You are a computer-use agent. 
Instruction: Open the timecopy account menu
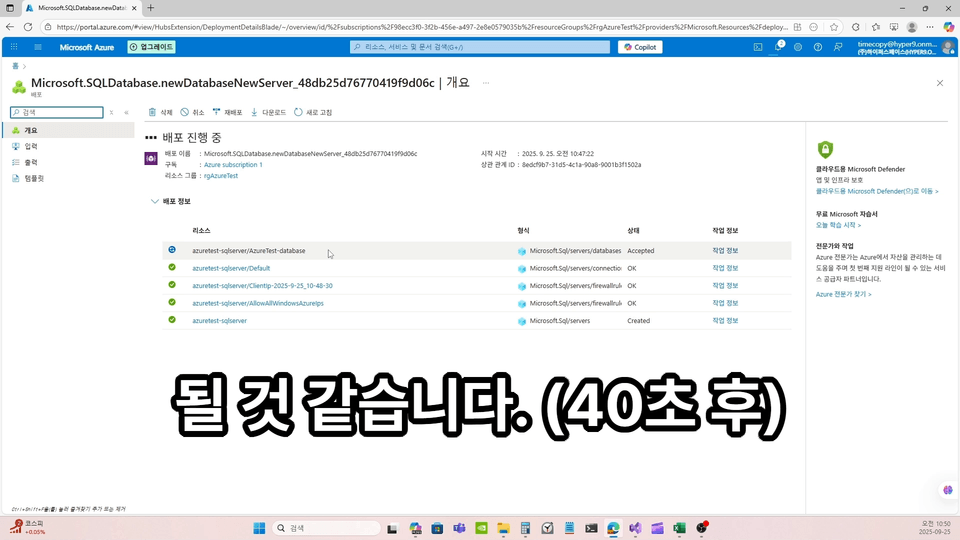[x=906, y=47]
